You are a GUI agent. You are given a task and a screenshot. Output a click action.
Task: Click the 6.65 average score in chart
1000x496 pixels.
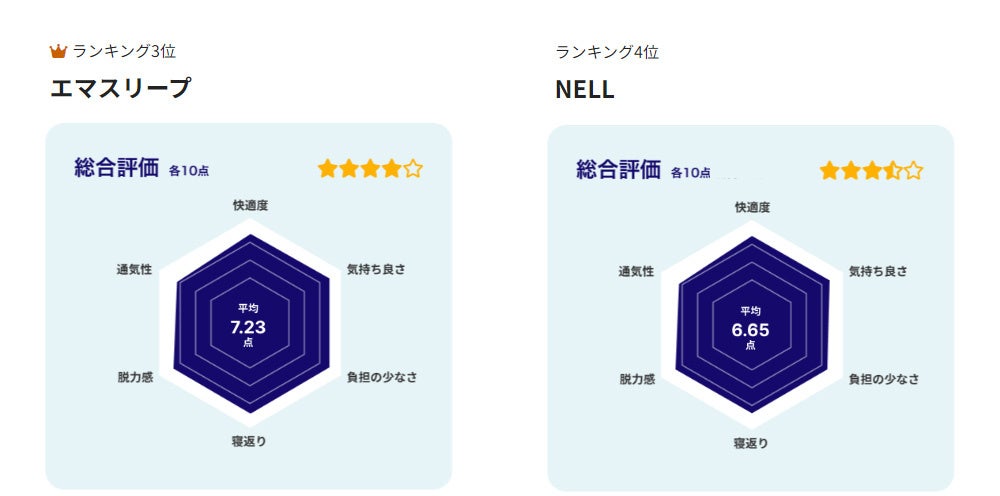pyautogui.click(x=750, y=328)
